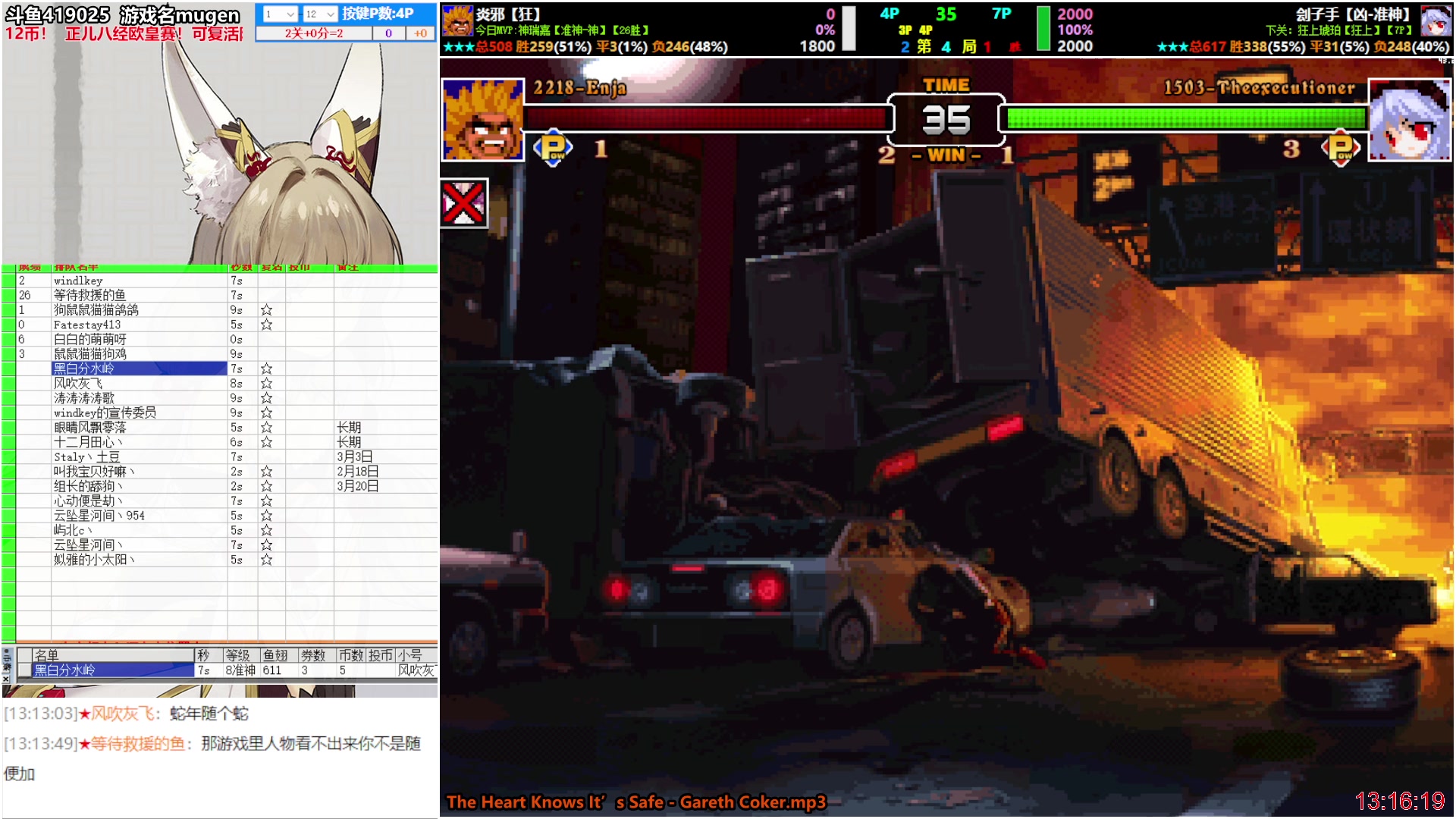This screenshot has height=819, width=1456.
Task: Click the star icon for 心动便是劫
Action: pyautogui.click(x=266, y=501)
